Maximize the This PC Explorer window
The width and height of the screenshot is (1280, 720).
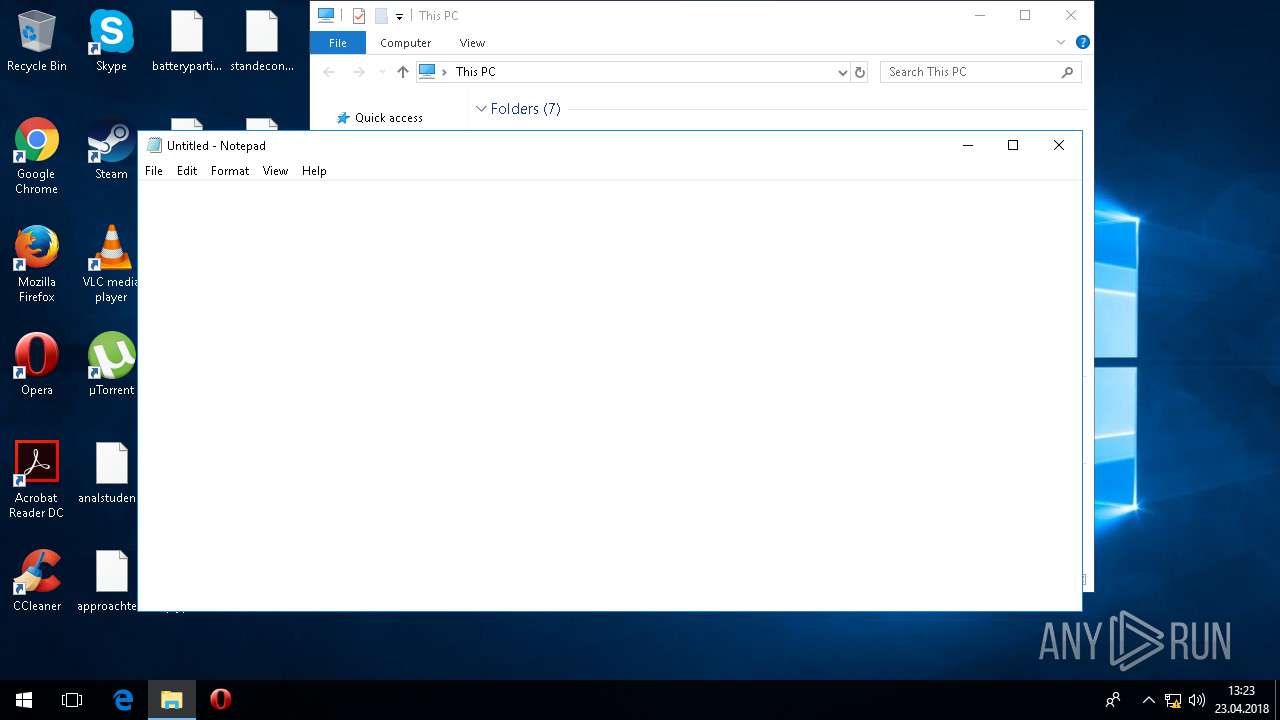(x=1025, y=15)
